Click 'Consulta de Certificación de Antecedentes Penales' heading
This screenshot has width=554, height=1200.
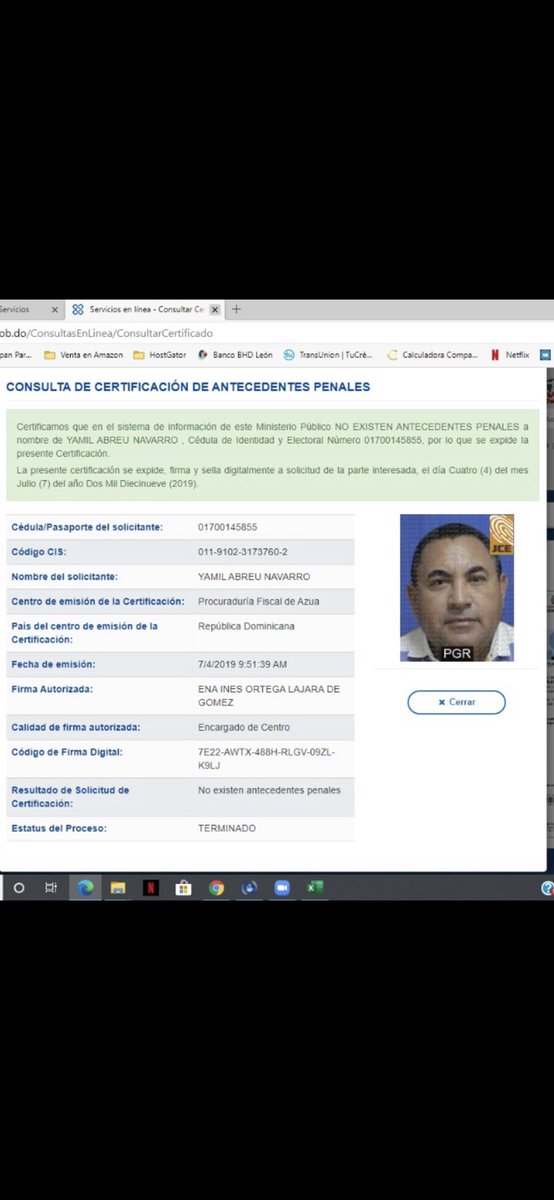tap(188, 387)
